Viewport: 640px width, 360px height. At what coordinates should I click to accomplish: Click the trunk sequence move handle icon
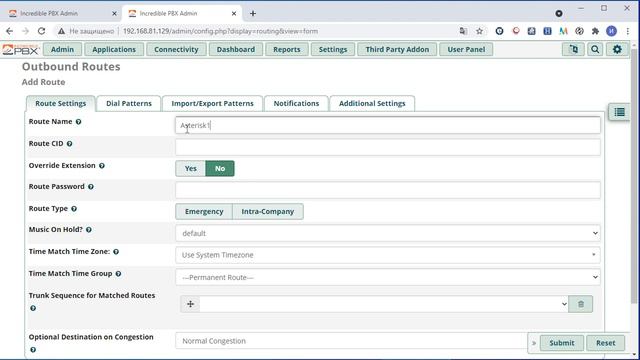click(190, 304)
